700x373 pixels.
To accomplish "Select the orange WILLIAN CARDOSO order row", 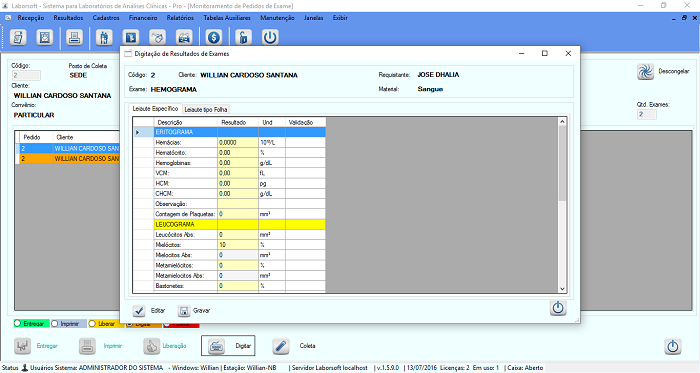I will 70,158.
